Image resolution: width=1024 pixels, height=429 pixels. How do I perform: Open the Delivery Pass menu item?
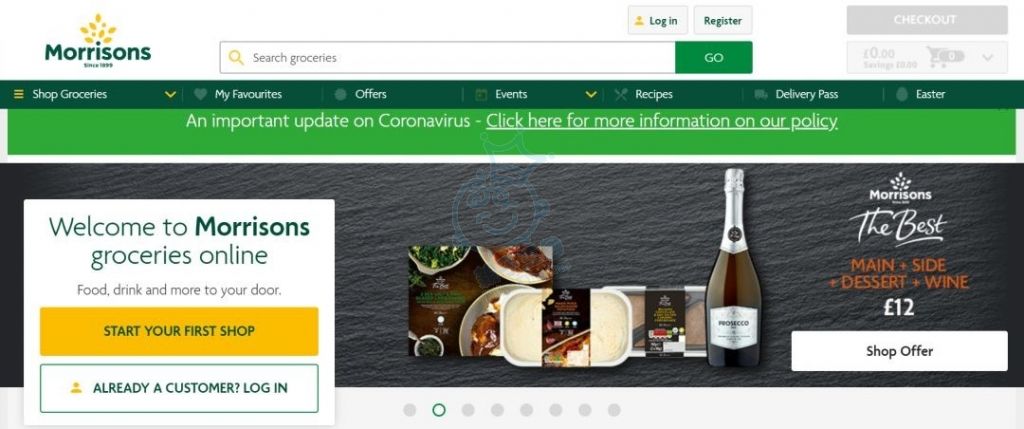pyautogui.click(x=807, y=94)
